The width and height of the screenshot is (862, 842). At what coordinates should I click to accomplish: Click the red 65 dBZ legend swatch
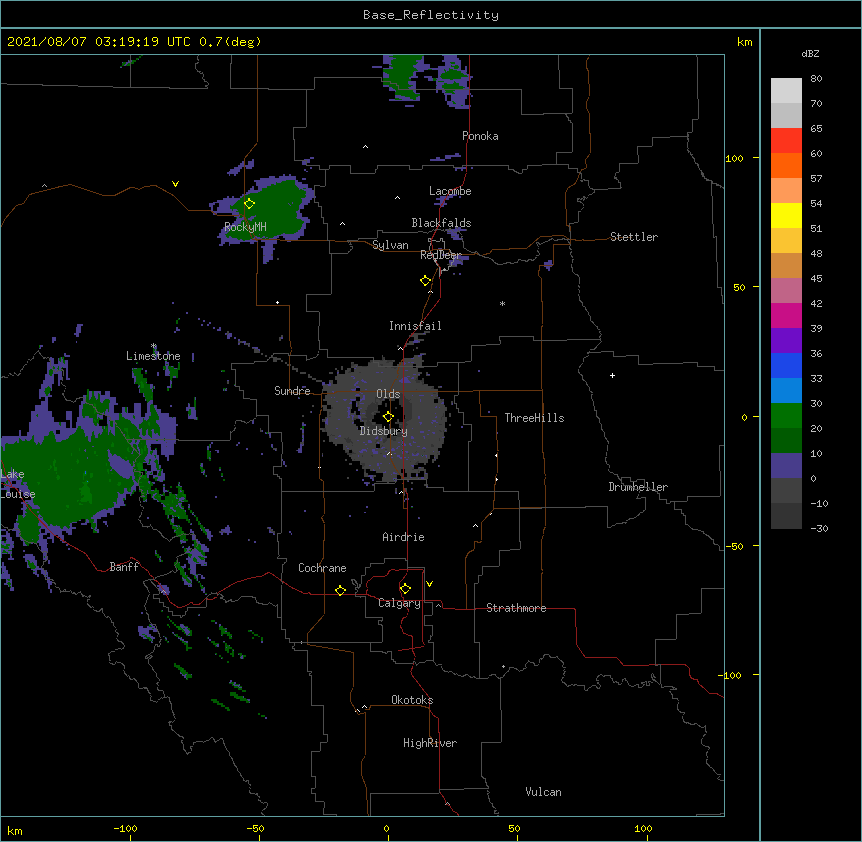point(786,141)
